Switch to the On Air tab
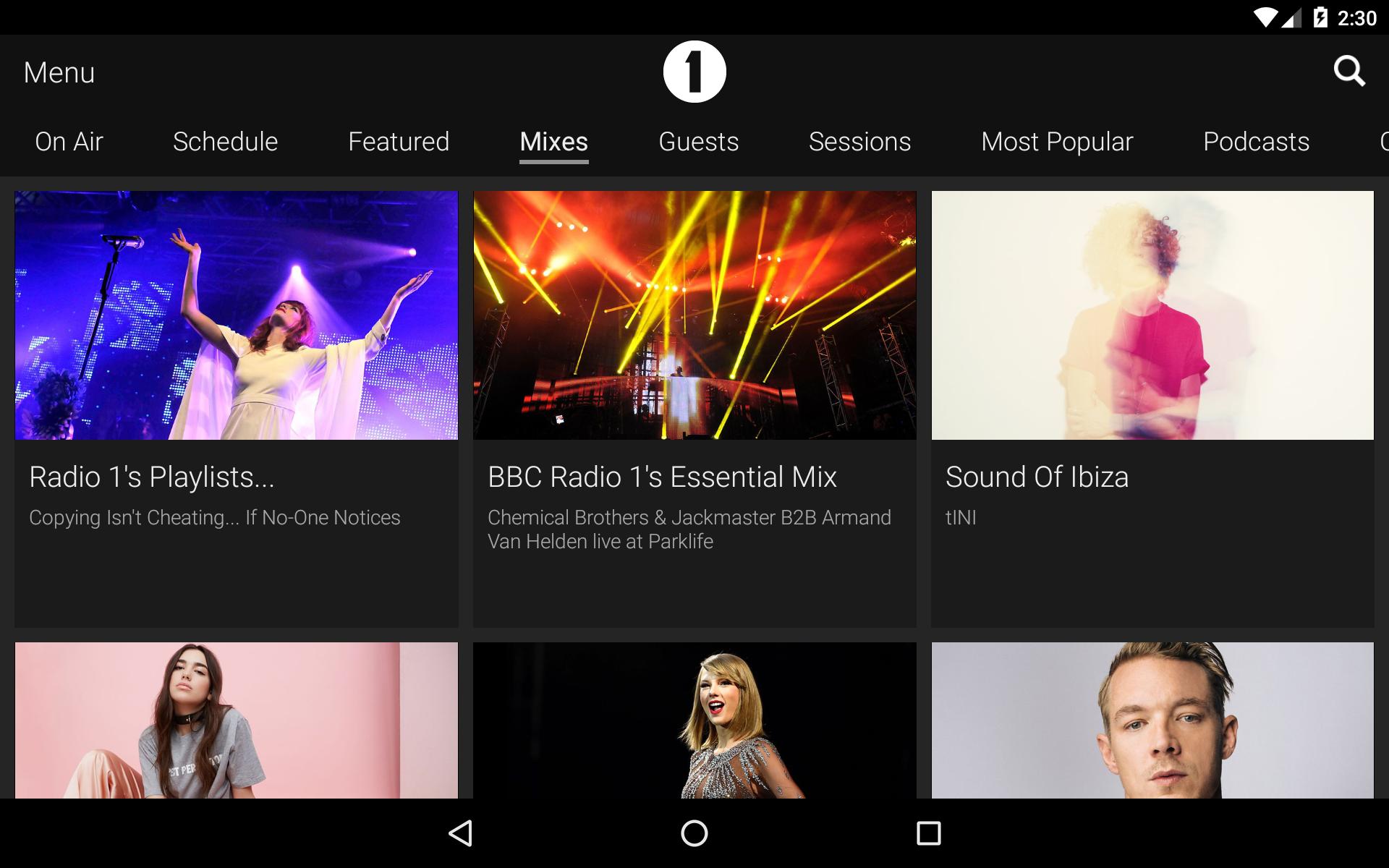The height and width of the screenshot is (868, 1389). click(x=69, y=142)
